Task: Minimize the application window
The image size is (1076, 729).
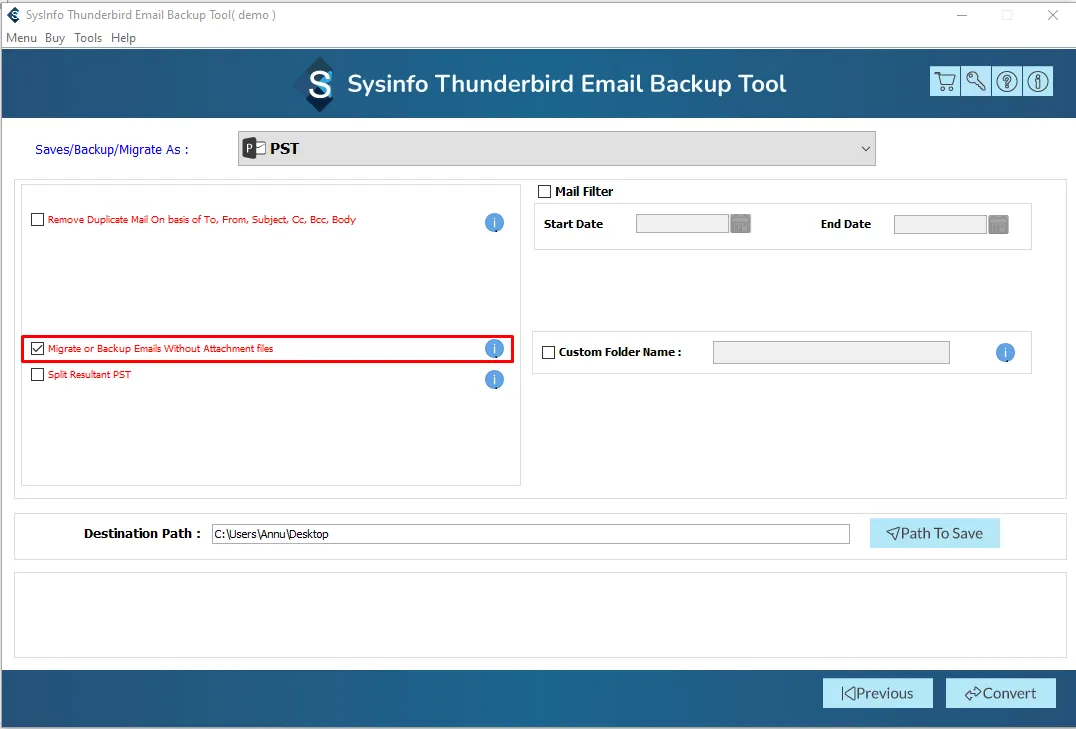Action: pyautogui.click(x=962, y=15)
